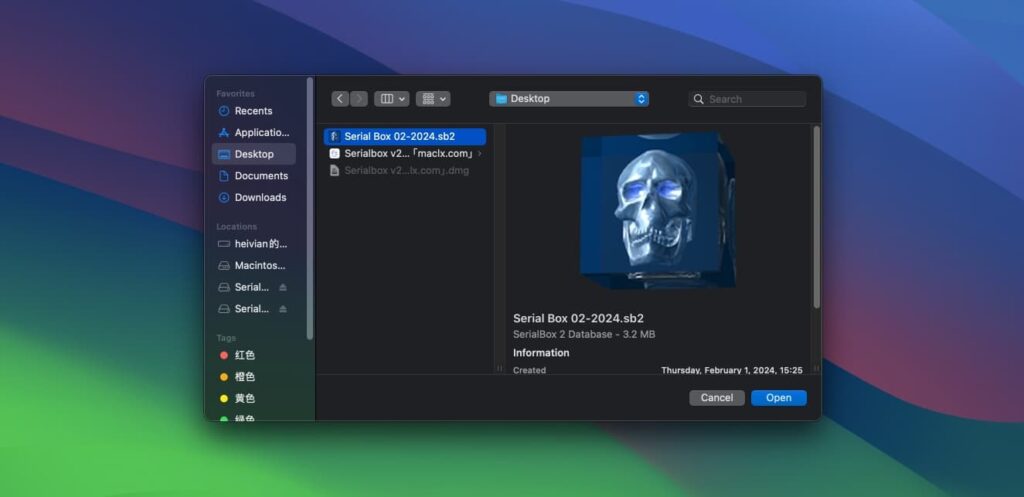Click the Documents page icon
Image resolution: width=1024 pixels, height=497 pixels.
[224, 176]
